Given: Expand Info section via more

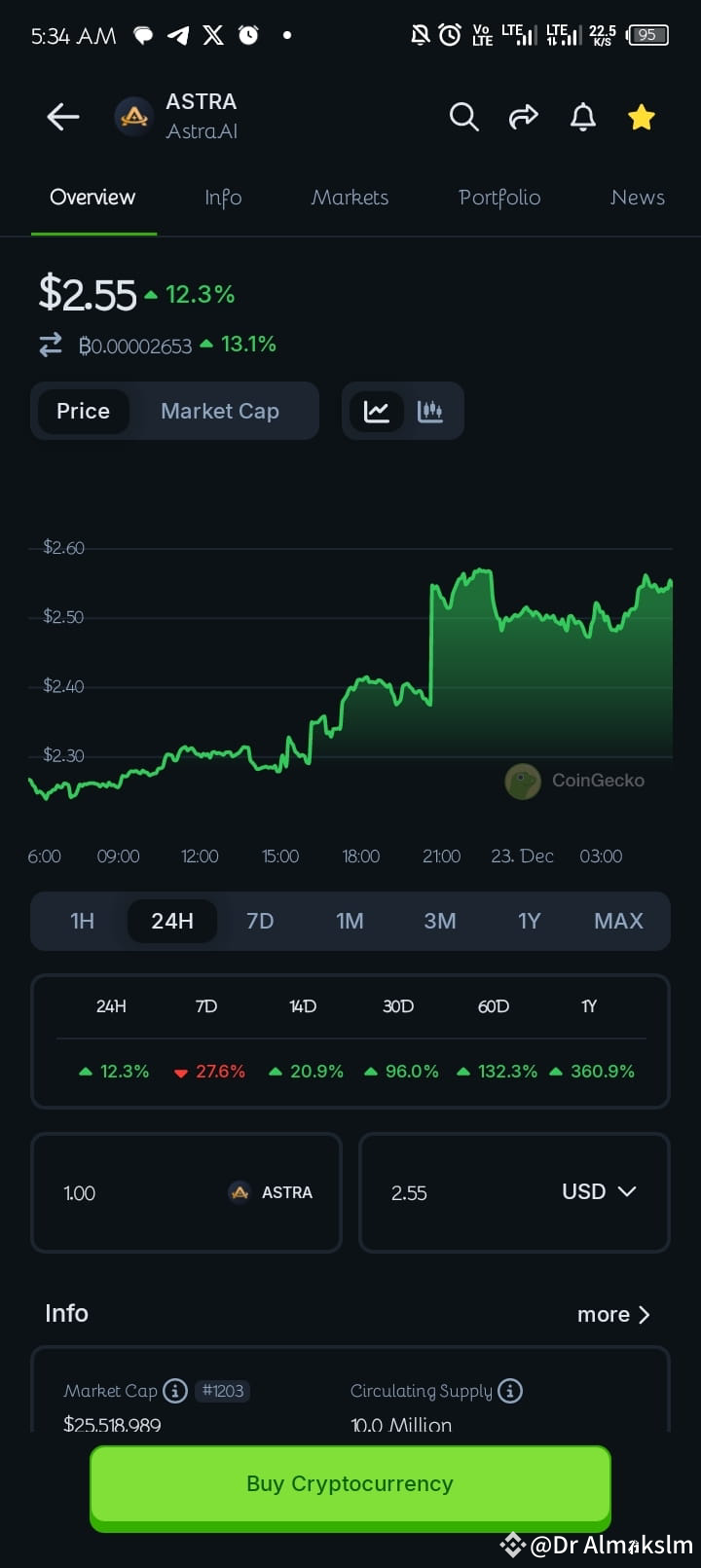Looking at the screenshot, I should tap(613, 1314).
